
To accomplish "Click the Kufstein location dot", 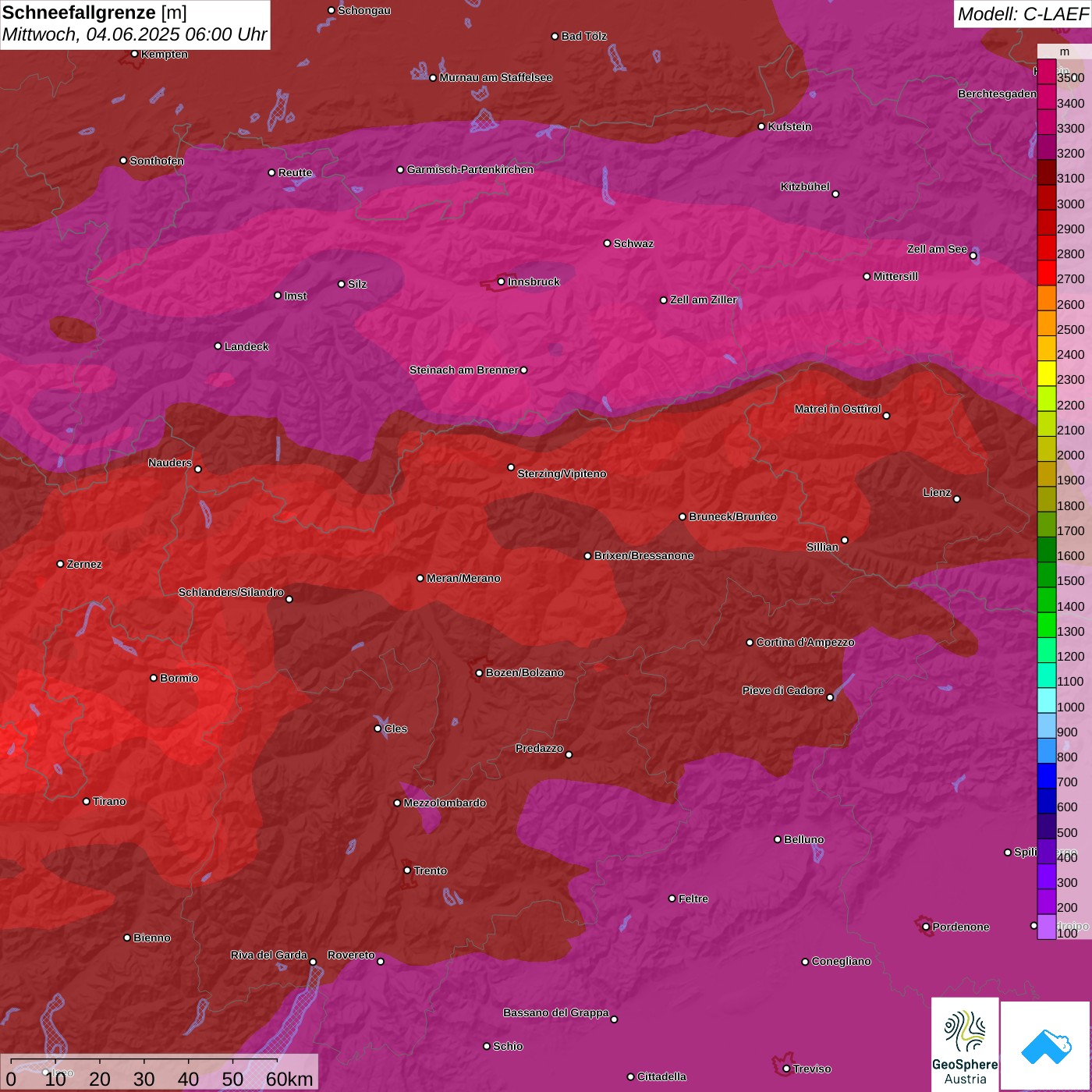I will 761,126.
